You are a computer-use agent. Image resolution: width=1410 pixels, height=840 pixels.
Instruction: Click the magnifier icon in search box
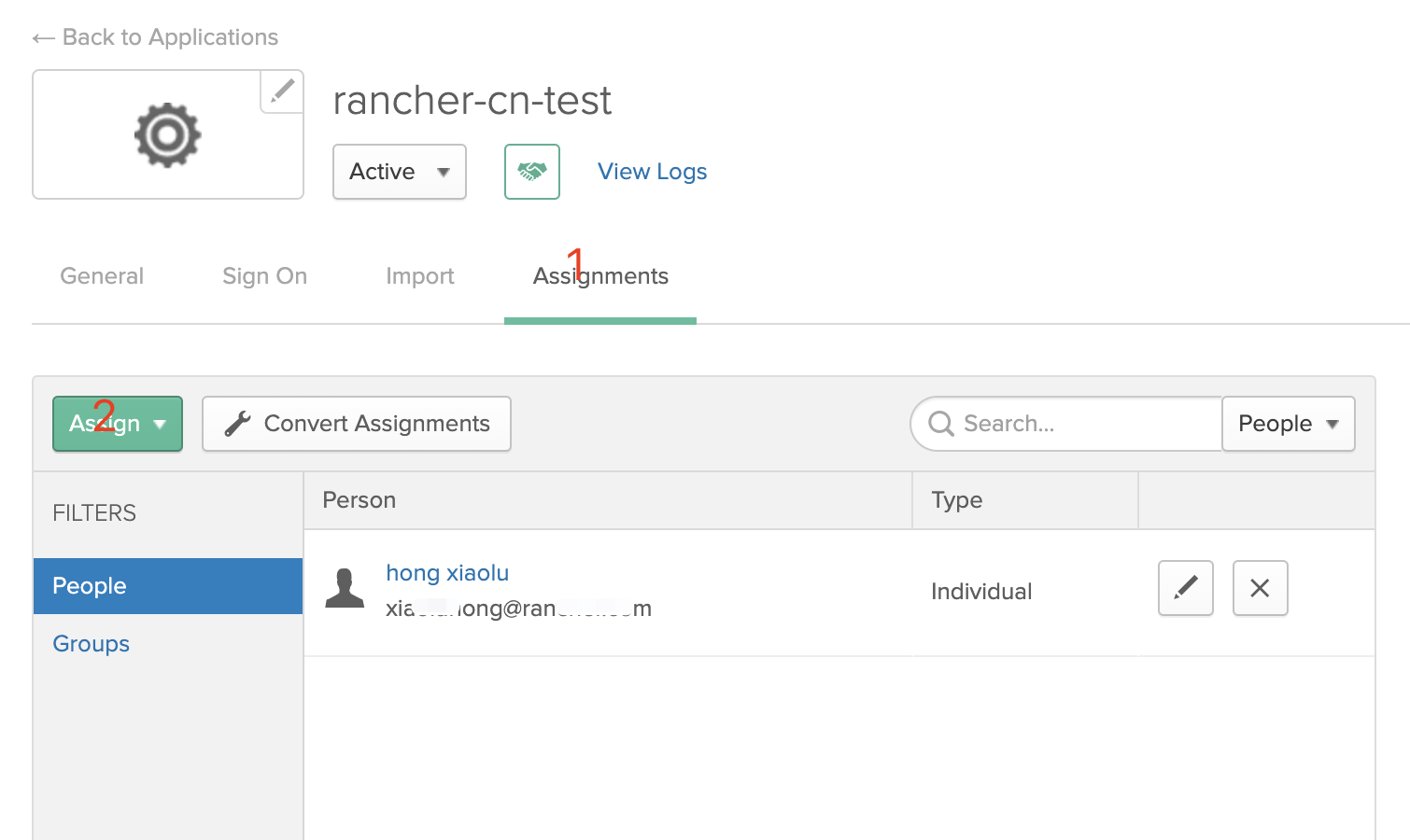tap(940, 424)
